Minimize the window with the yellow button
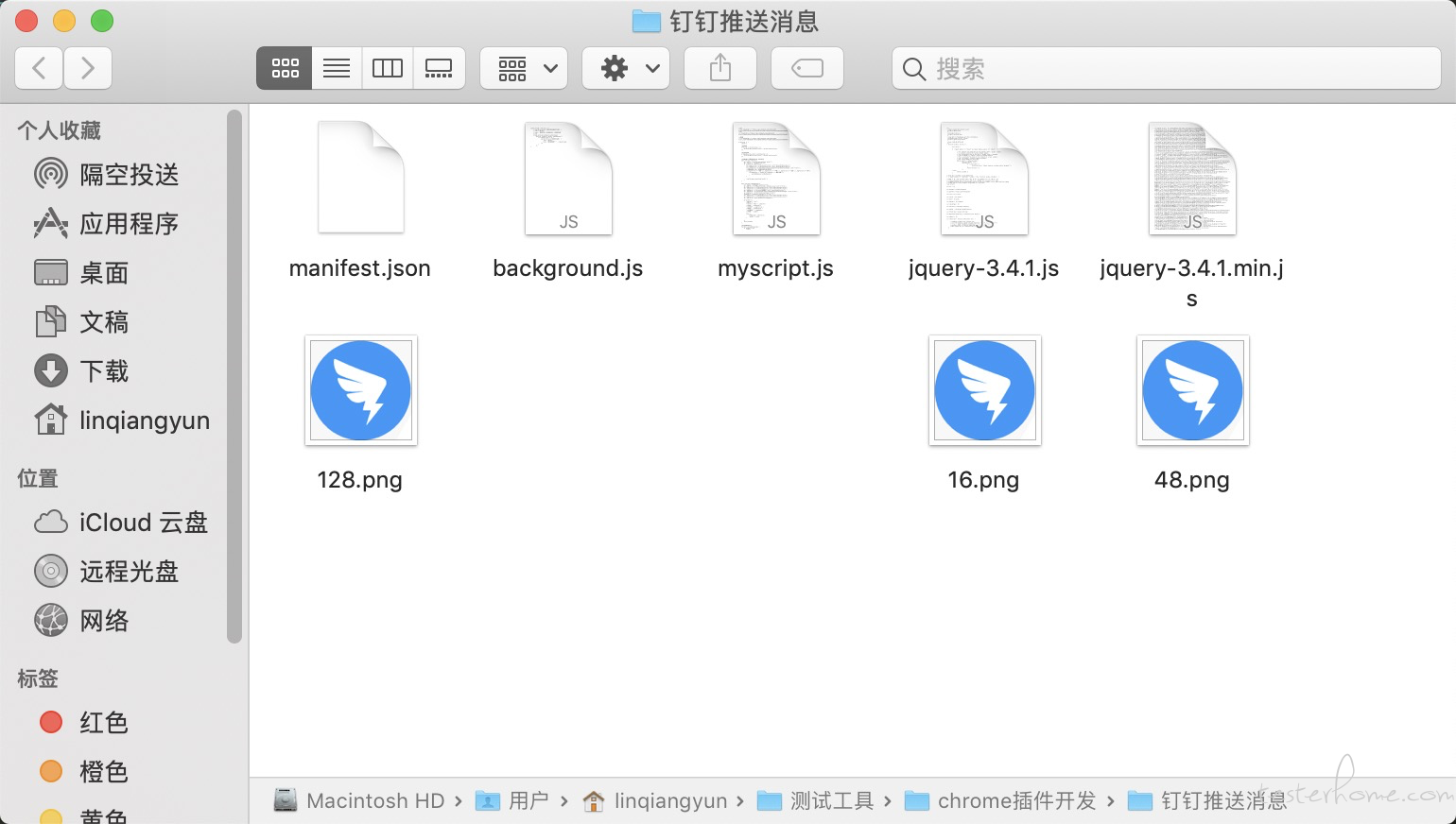 [x=64, y=21]
